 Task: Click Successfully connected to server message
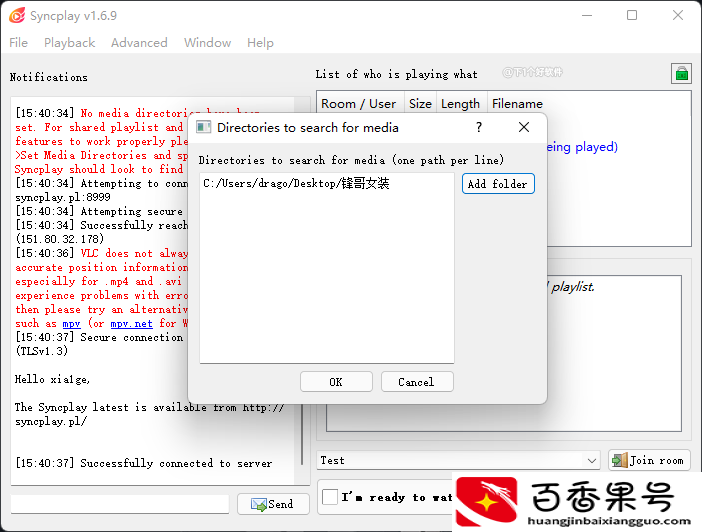pyautogui.click(x=176, y=463)
